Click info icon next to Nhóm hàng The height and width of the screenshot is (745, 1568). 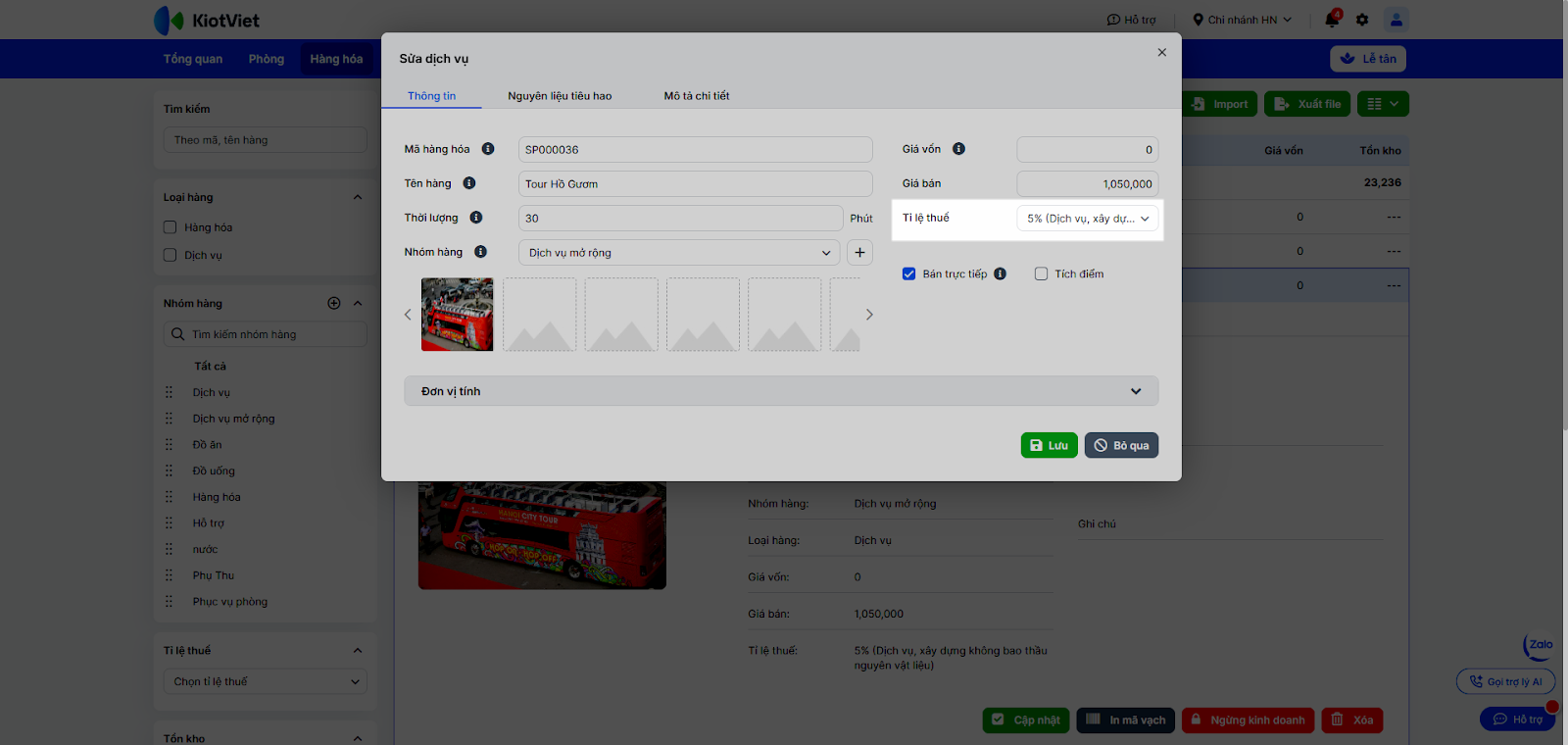[480, 252]
